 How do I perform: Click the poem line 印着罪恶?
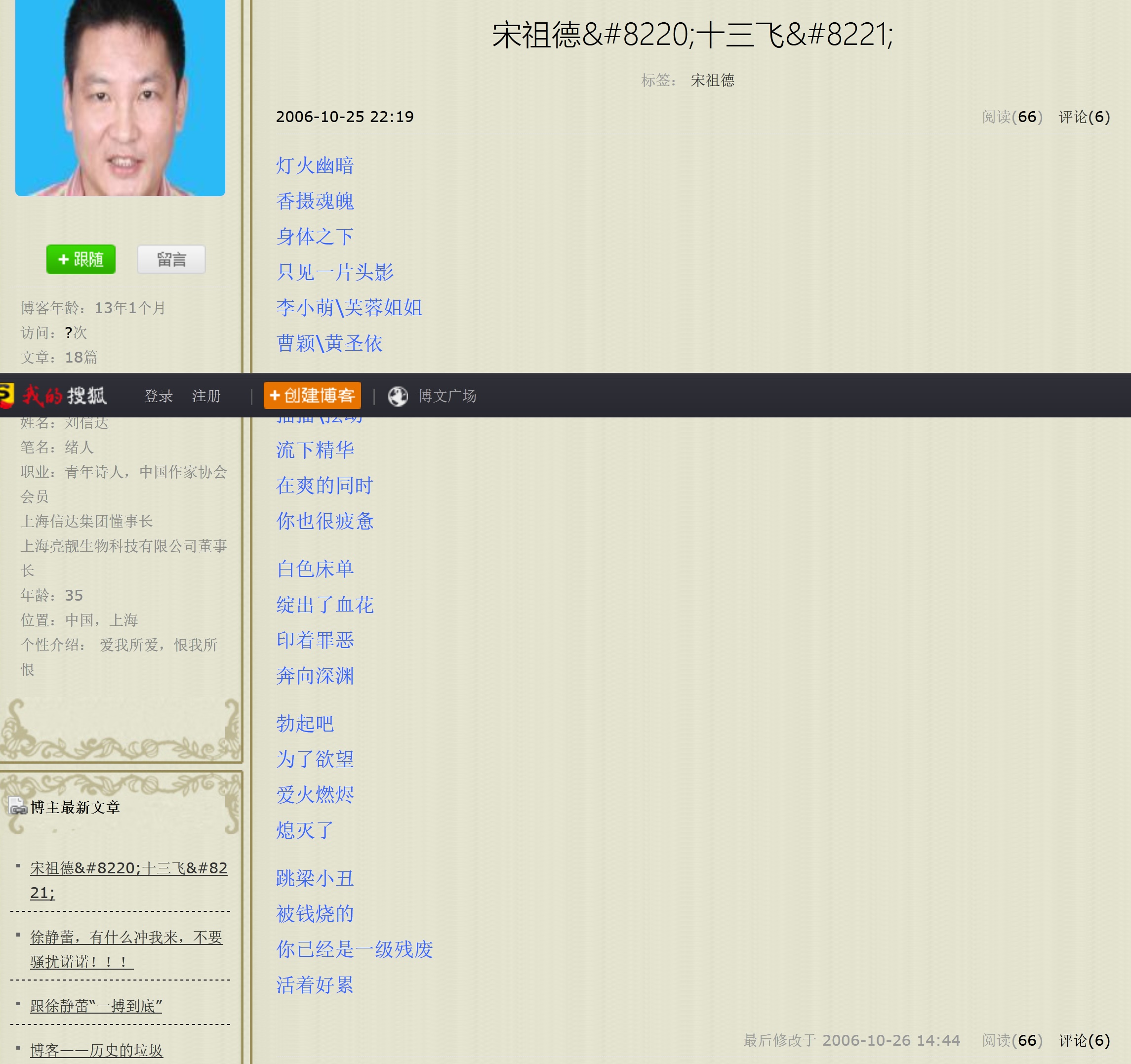click(315, 640)
